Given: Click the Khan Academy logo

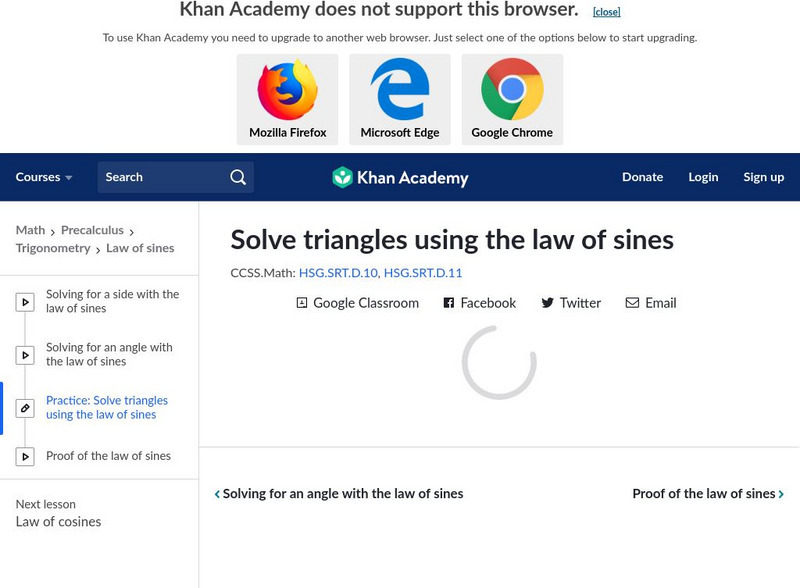Looking at the screenshot, I should pyautogui.click(x=400, y=178).
